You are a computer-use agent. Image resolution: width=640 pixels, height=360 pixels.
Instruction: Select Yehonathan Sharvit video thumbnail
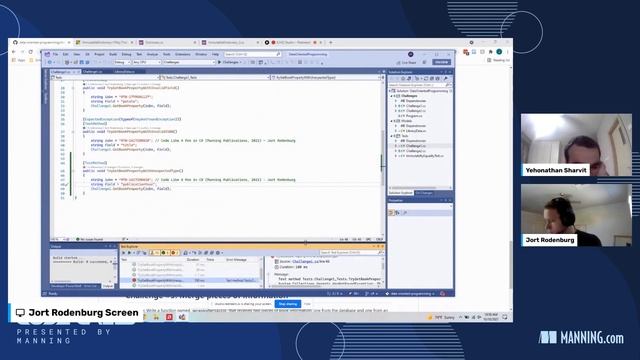point(576,145)
